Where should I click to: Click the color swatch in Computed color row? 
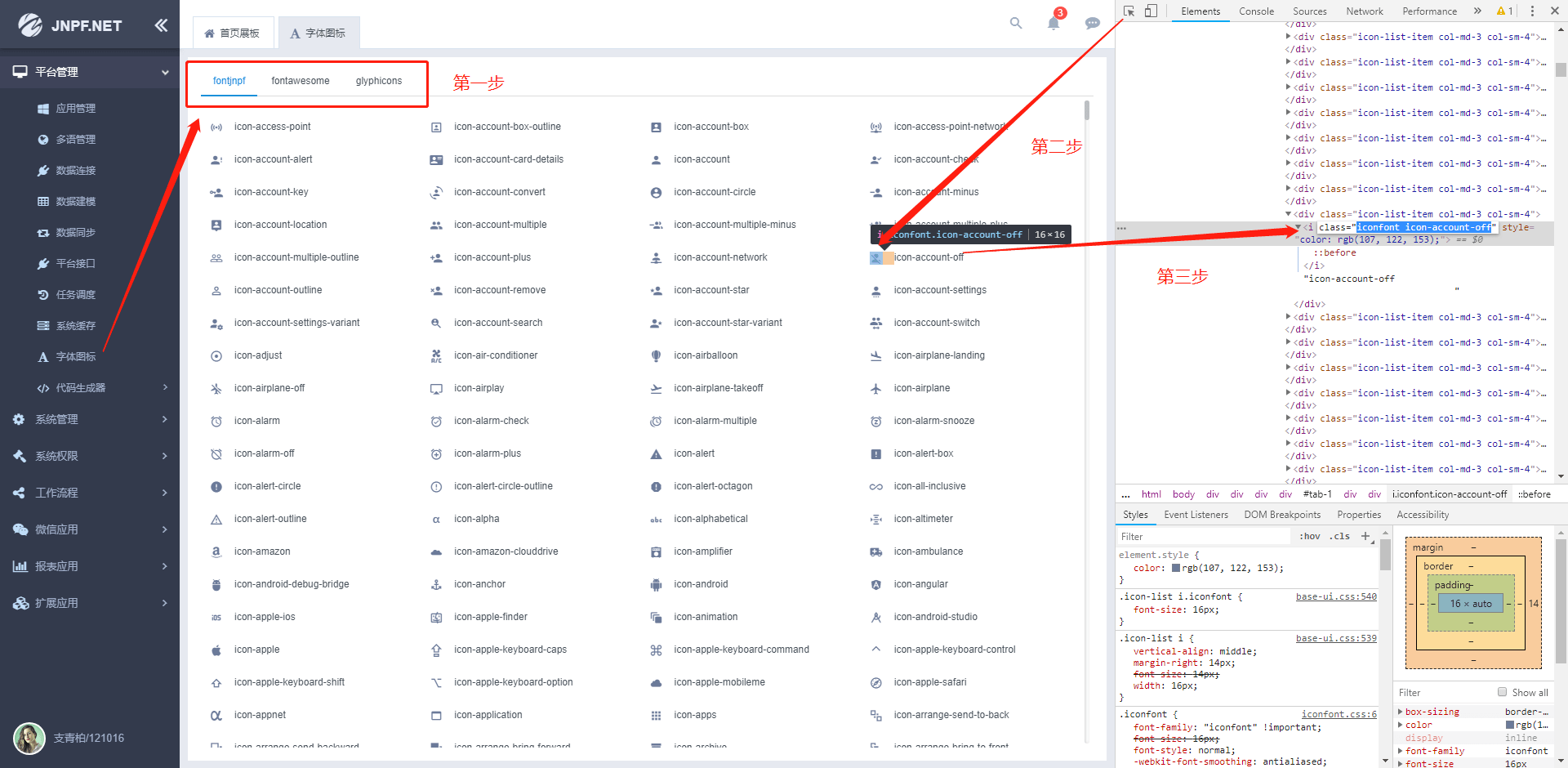pos(1509,725)
